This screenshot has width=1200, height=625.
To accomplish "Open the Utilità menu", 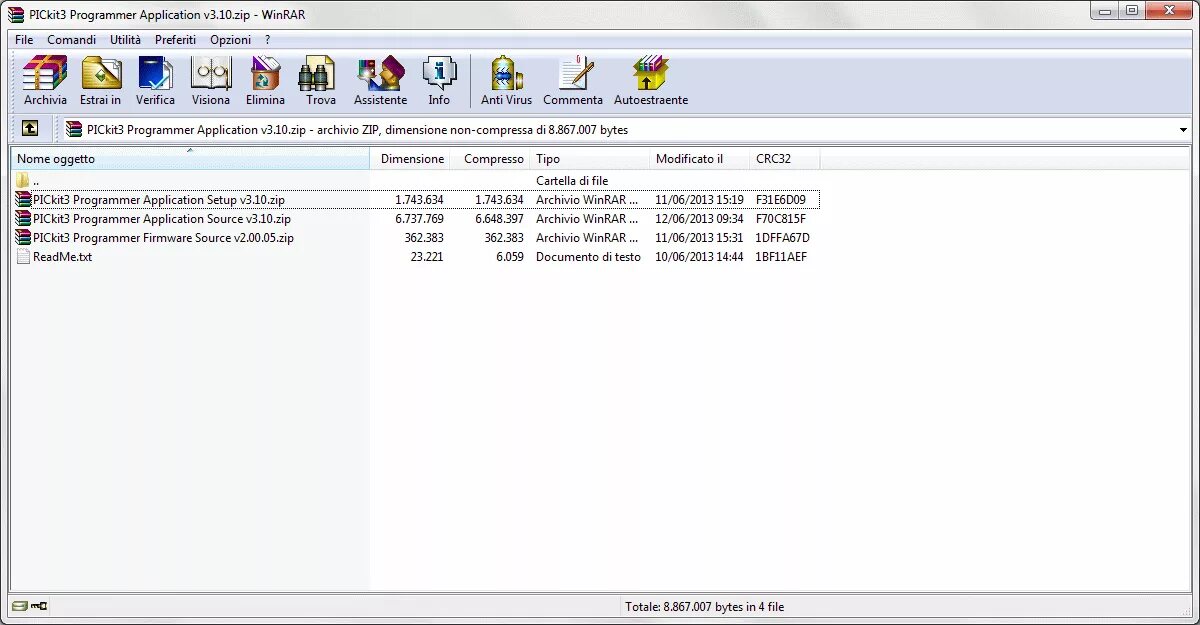I will tap(126, 39).
